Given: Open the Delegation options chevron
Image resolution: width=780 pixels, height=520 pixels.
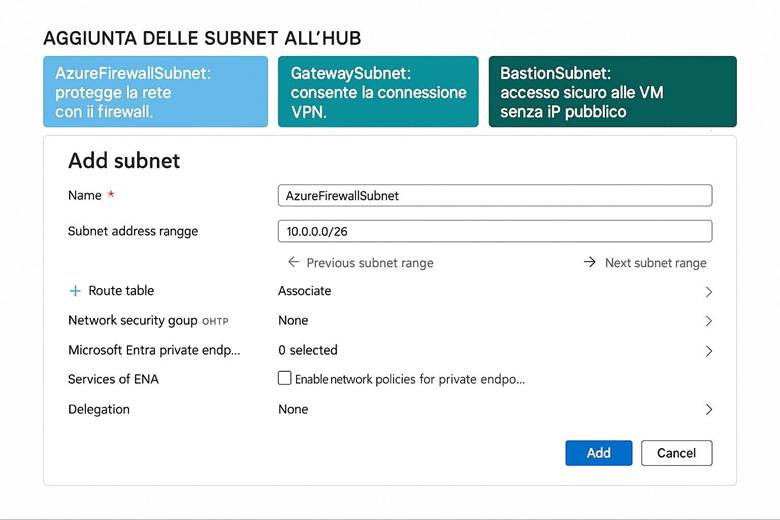Looking at the screenshot, I should pyautogui.click(x=709, y=410).
